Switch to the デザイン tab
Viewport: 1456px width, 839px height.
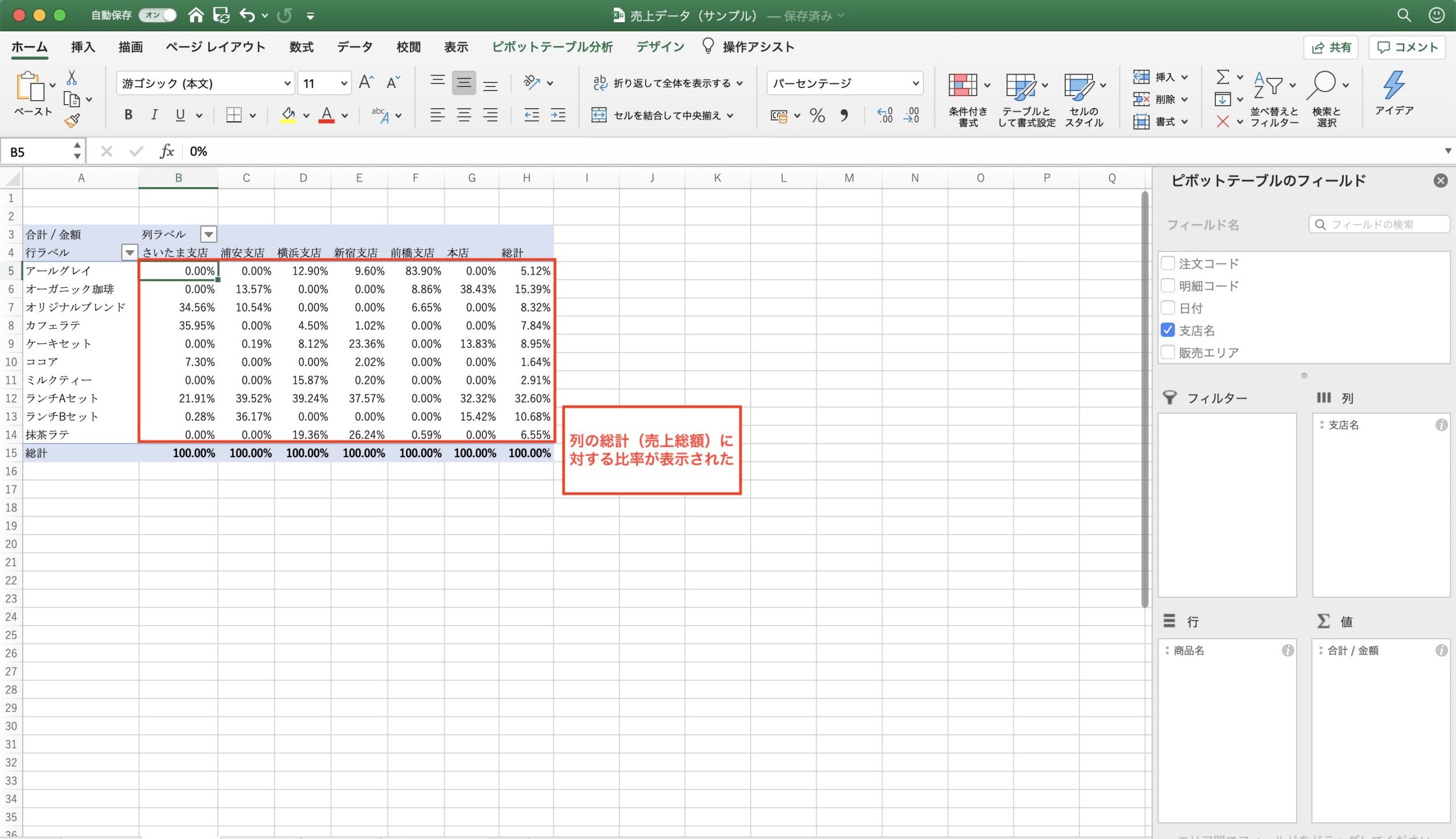pyautogui.click(x=660, y=47)
